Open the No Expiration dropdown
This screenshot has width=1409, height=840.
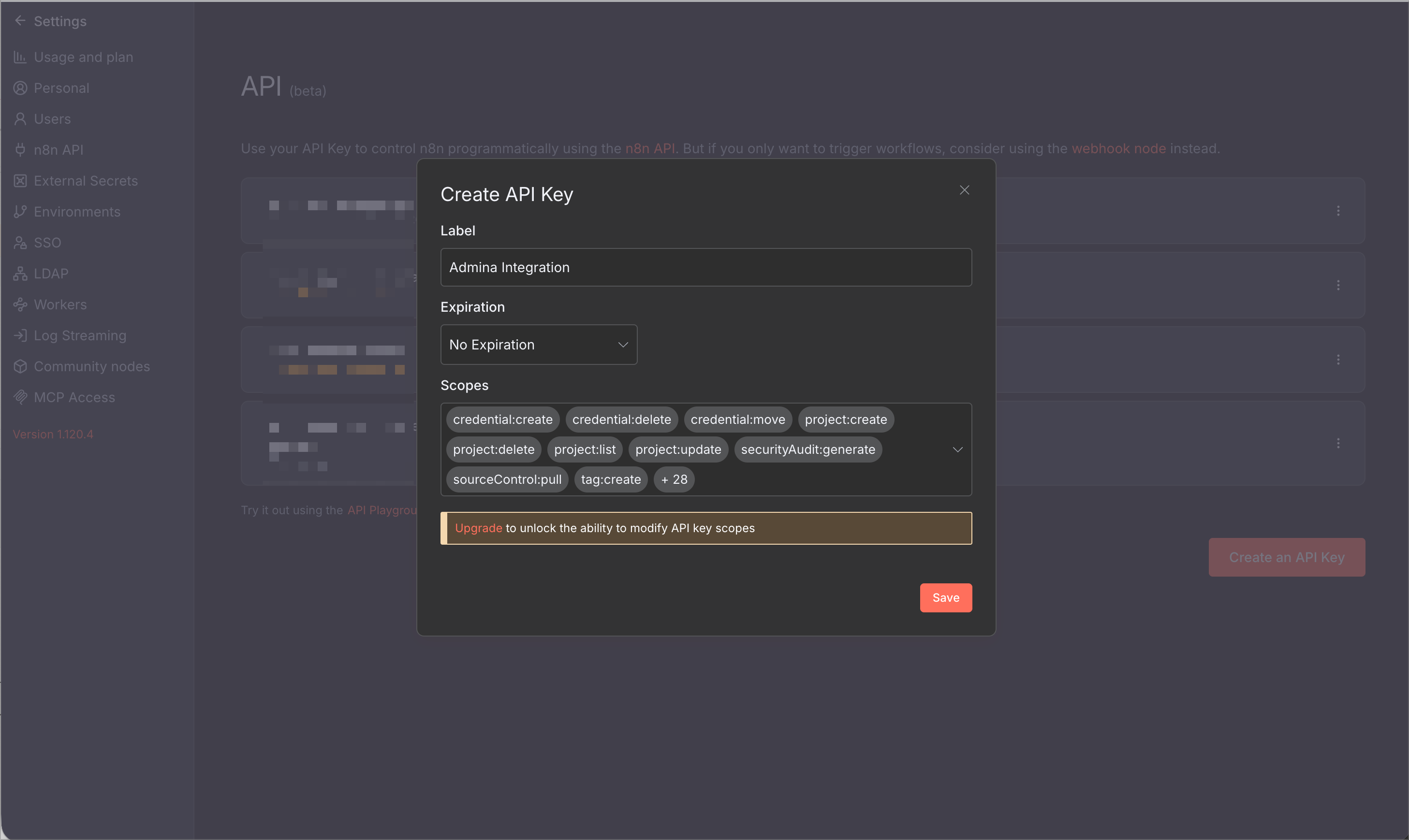[539, 345]
